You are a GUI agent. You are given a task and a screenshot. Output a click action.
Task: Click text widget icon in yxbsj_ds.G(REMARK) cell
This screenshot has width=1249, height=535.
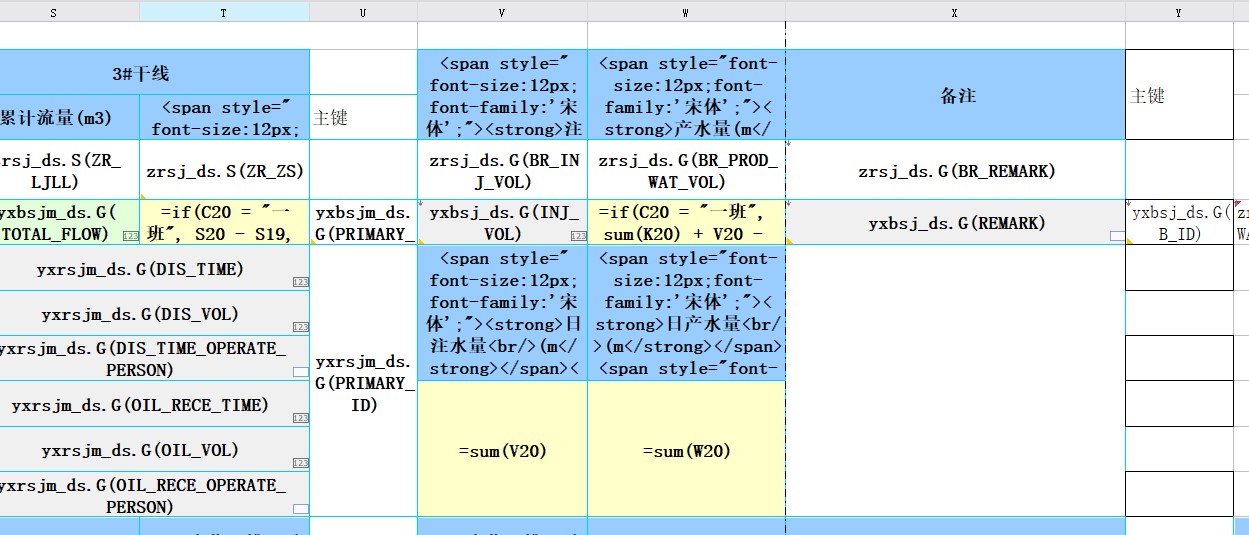pos(1116,237)
